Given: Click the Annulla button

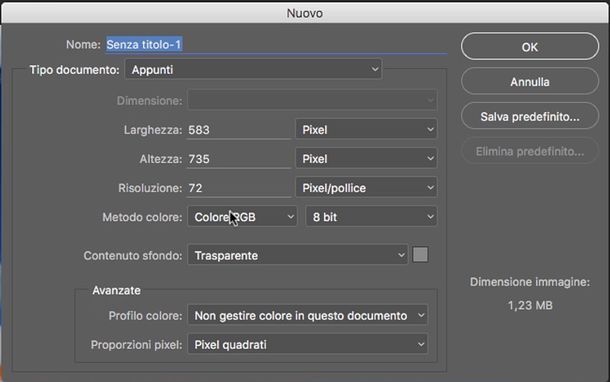Looking at the screenshot, I should tap(530, 82).
